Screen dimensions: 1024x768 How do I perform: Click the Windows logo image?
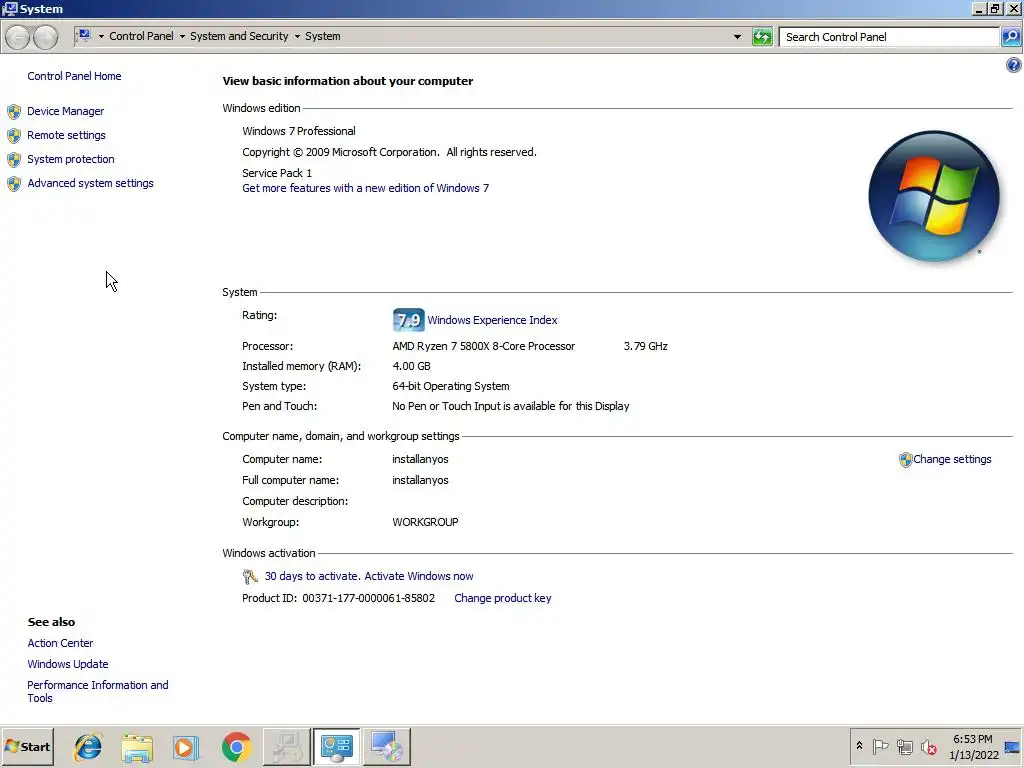(x=934, y=196)
